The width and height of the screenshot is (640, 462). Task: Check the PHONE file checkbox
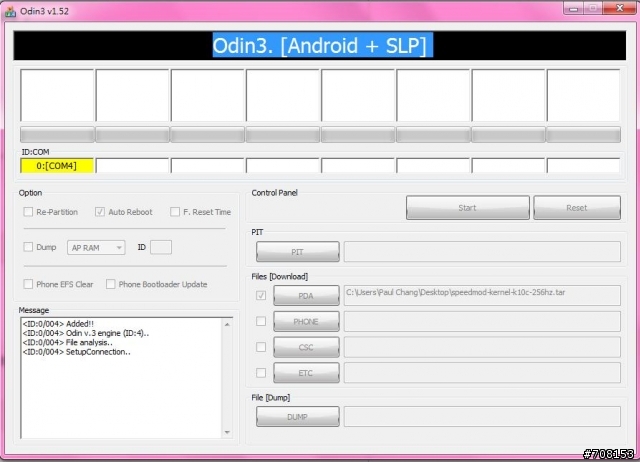[261, 321]
